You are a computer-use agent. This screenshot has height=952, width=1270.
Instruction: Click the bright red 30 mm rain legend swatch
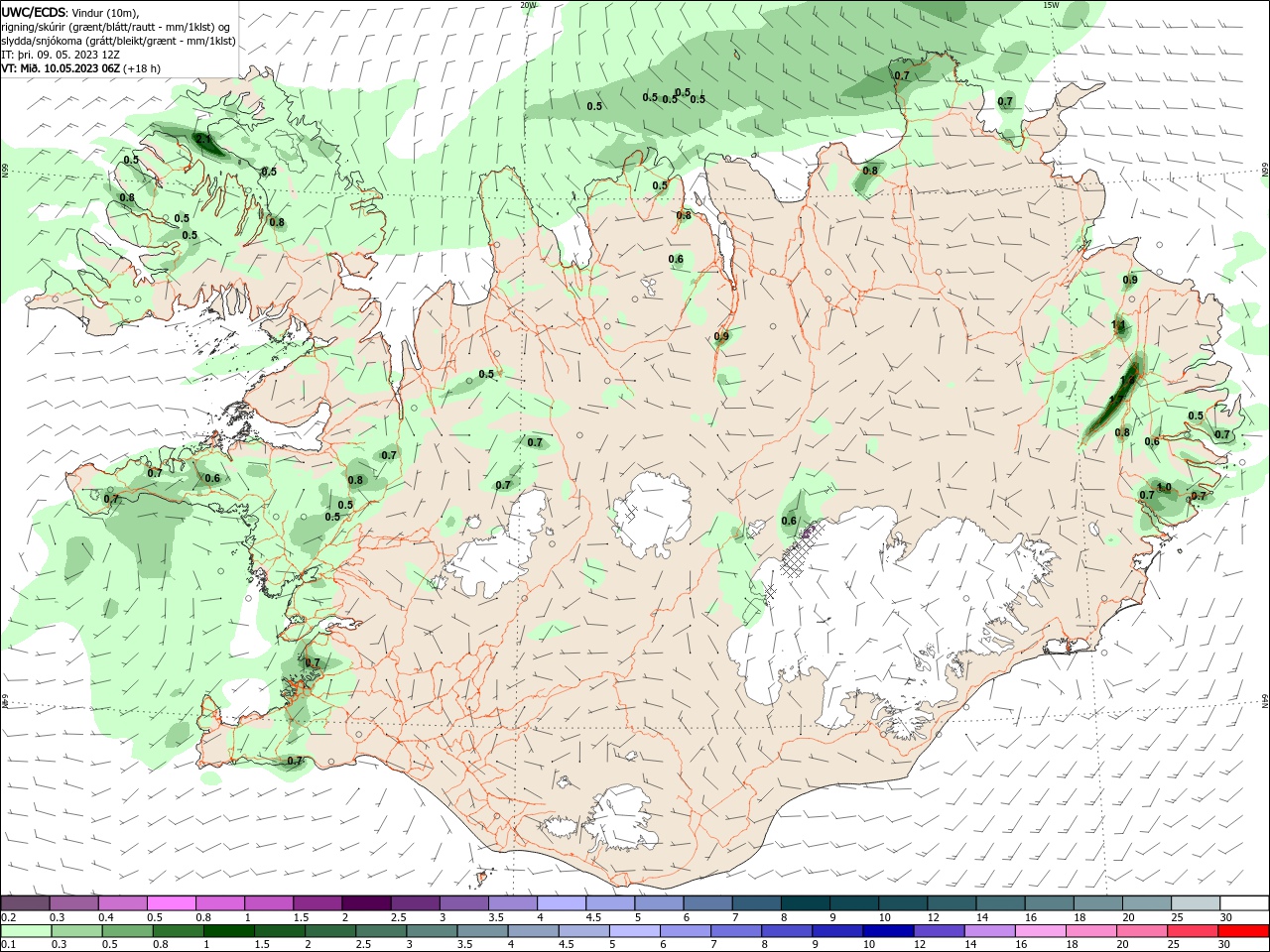tap(1244, 931)
